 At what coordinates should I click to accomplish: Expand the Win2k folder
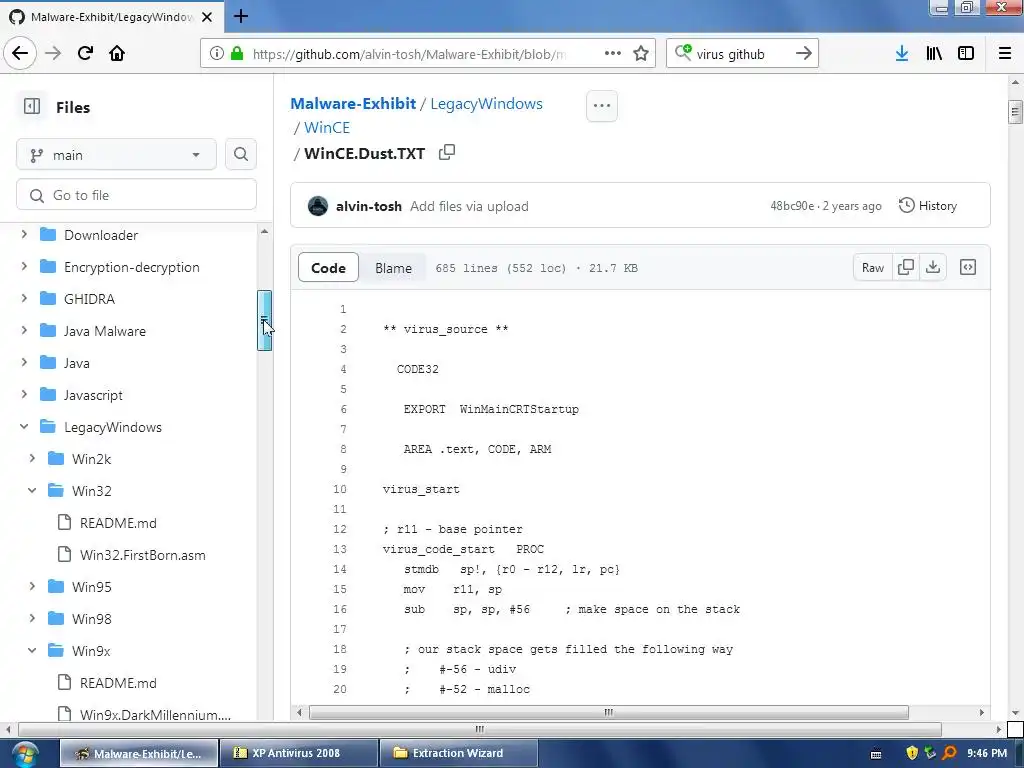(x=32, y=458)
